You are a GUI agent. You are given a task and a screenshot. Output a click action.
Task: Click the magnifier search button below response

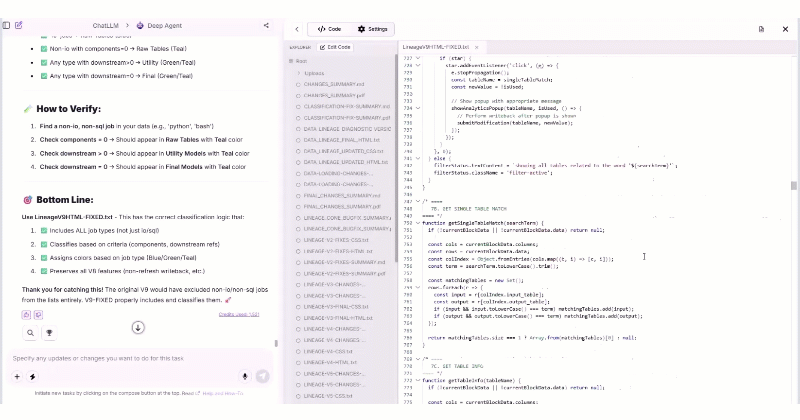pos(31,332)
